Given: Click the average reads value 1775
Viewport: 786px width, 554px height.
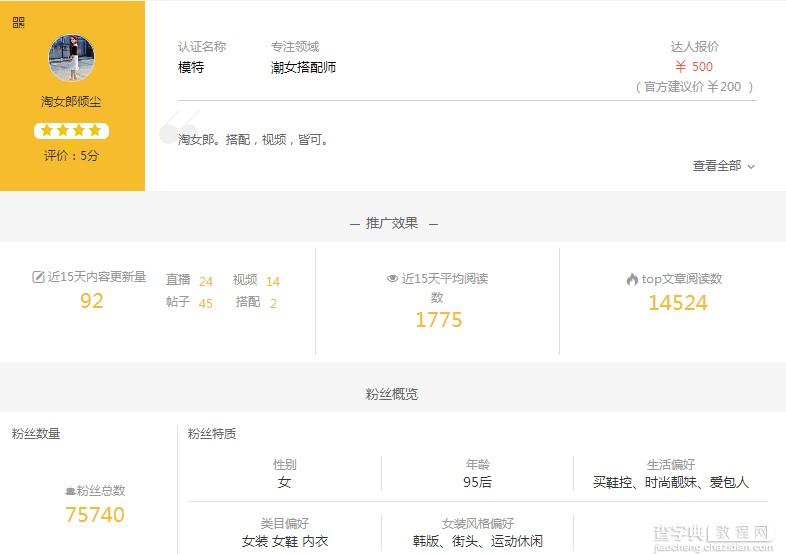Looking at the screenshot, I should 439,320.
